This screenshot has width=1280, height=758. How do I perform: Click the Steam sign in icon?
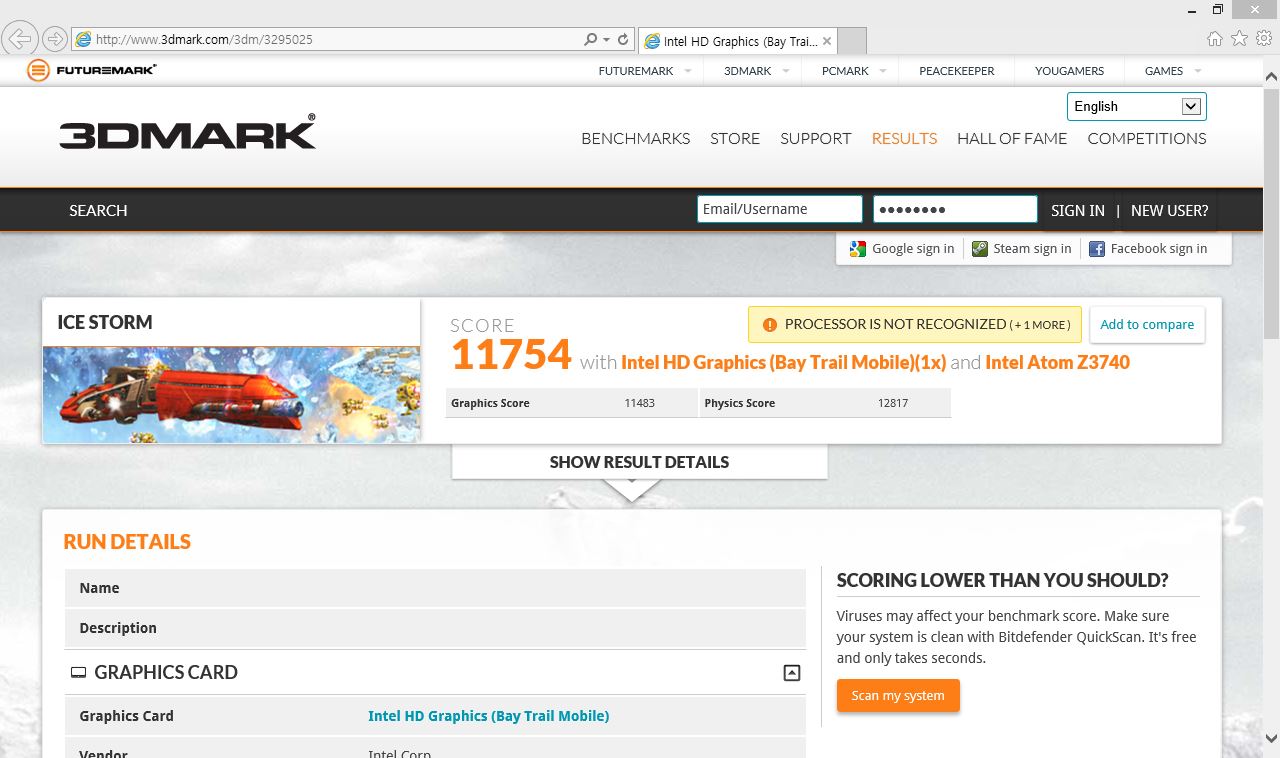[980, 249]
